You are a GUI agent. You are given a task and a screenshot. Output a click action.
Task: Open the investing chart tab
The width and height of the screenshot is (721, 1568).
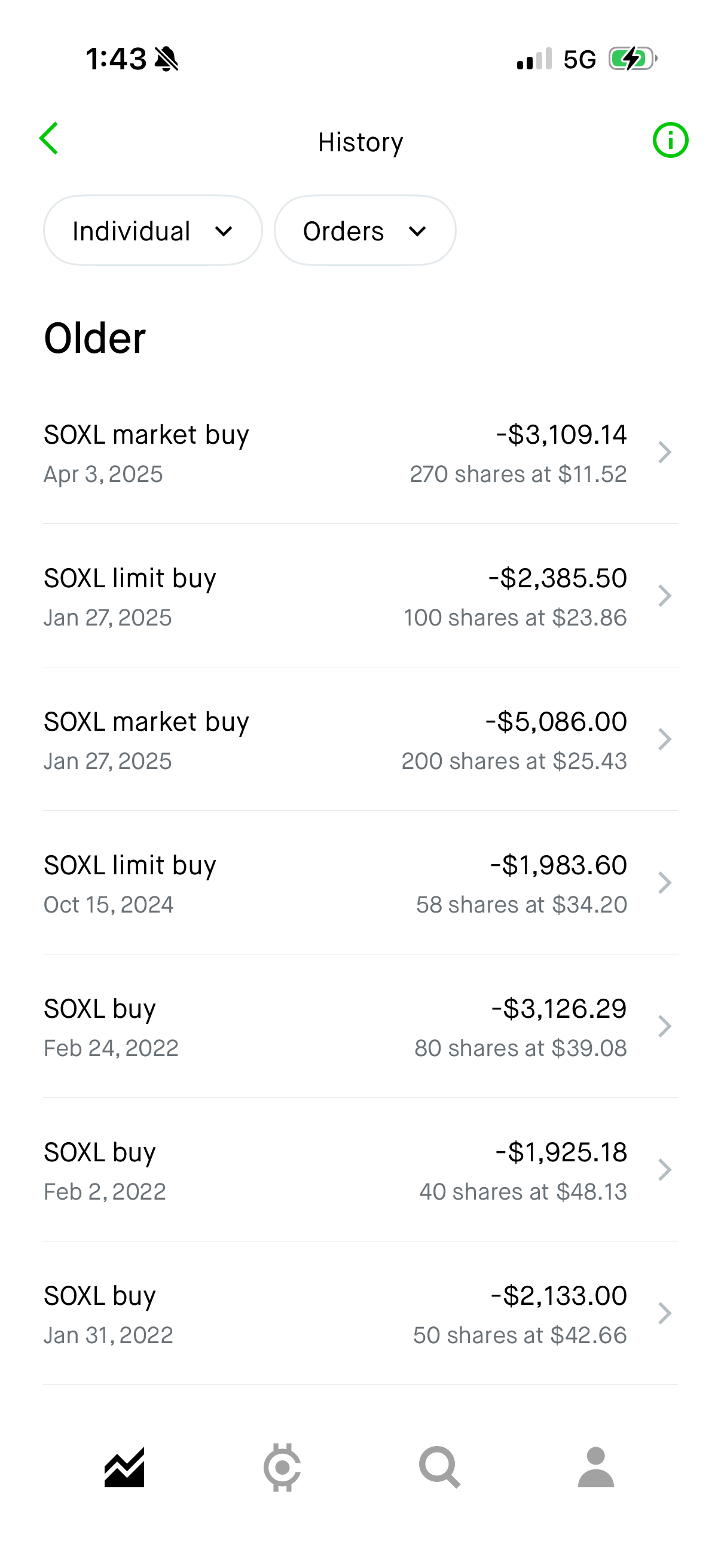(124, 1467)
